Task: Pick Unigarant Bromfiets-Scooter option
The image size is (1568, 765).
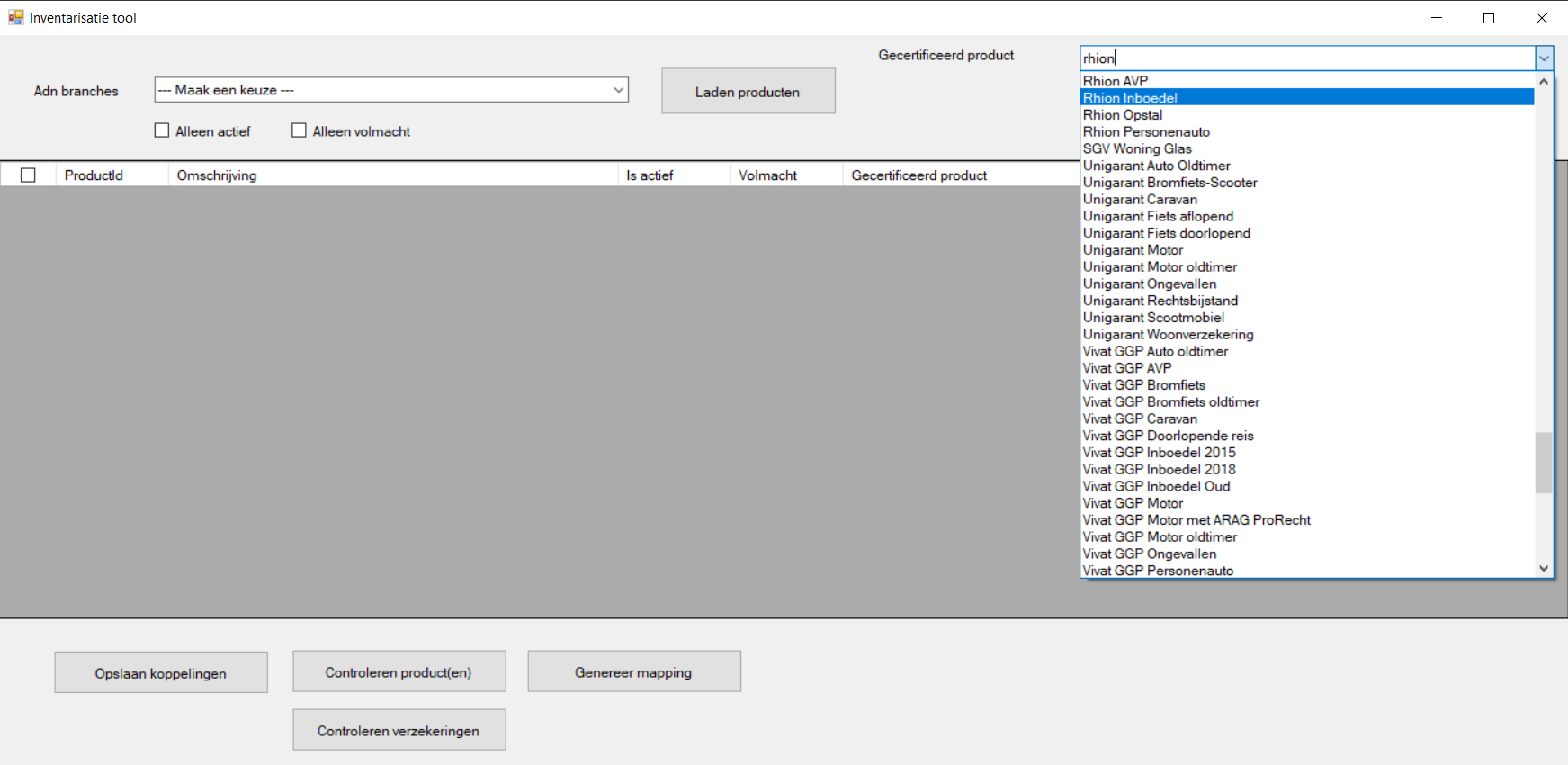Action: (x=1307, y=183)
